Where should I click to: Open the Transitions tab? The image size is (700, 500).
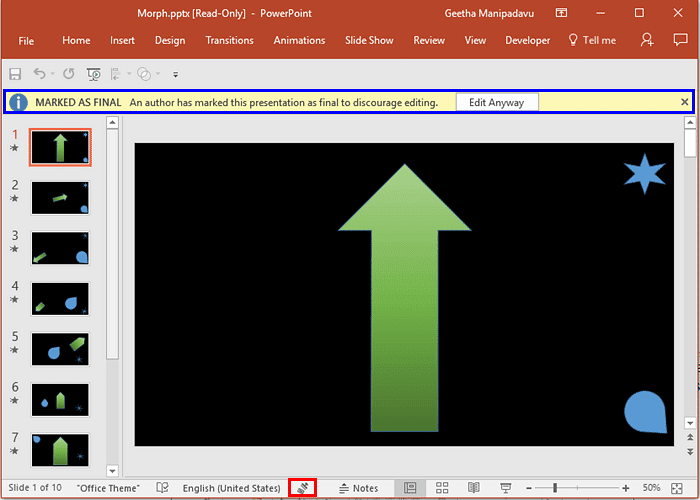point(229,40)
